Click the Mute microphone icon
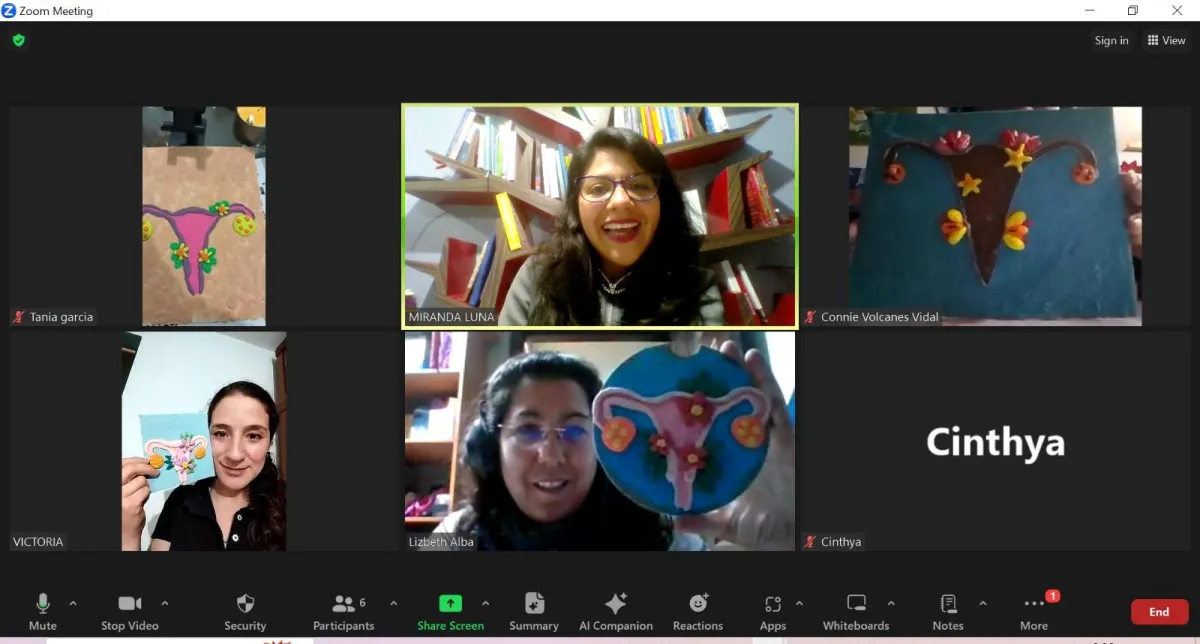1200x644 pixels. (x=42, y=603)
